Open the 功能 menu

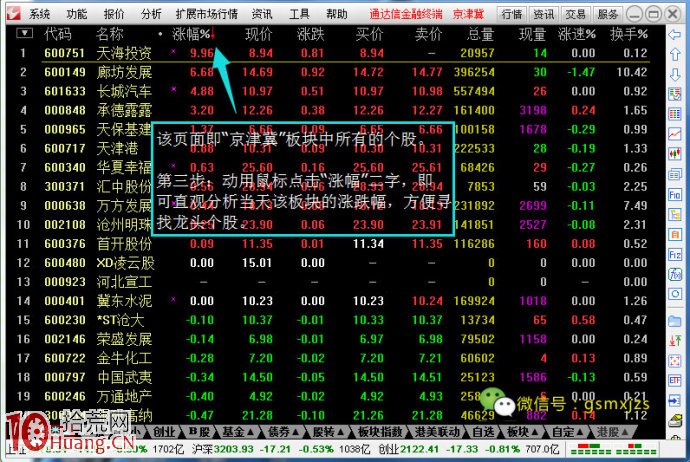(77, 14)
